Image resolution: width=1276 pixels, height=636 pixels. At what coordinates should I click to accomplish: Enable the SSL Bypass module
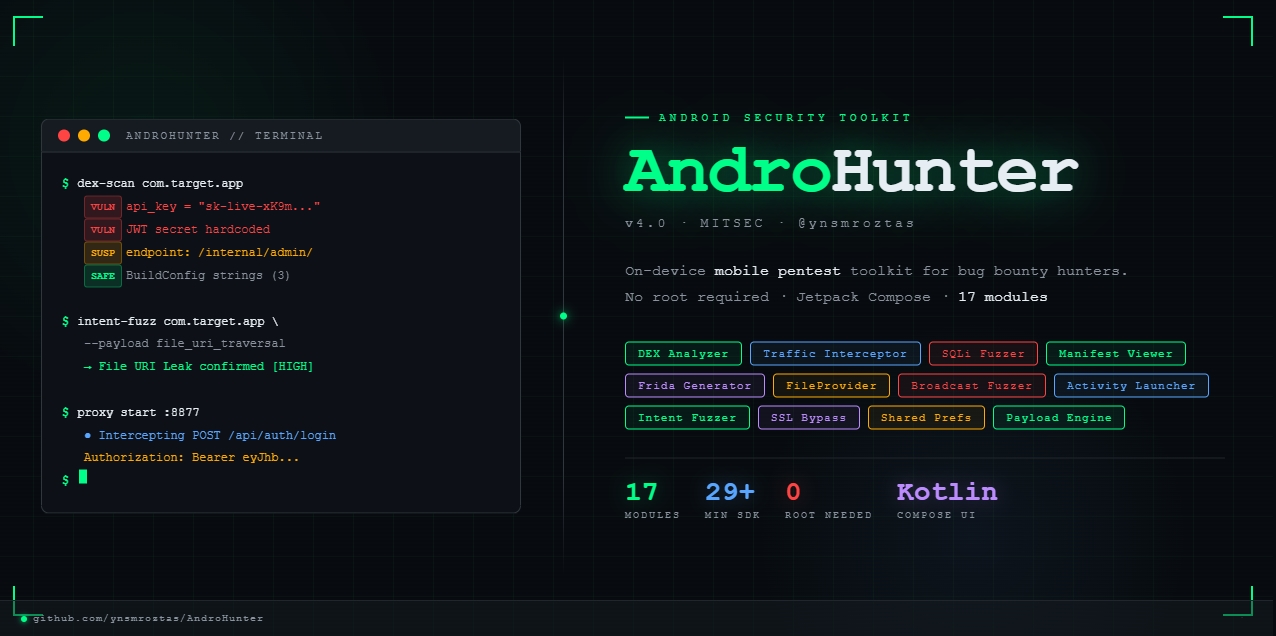tap(809, 417)
